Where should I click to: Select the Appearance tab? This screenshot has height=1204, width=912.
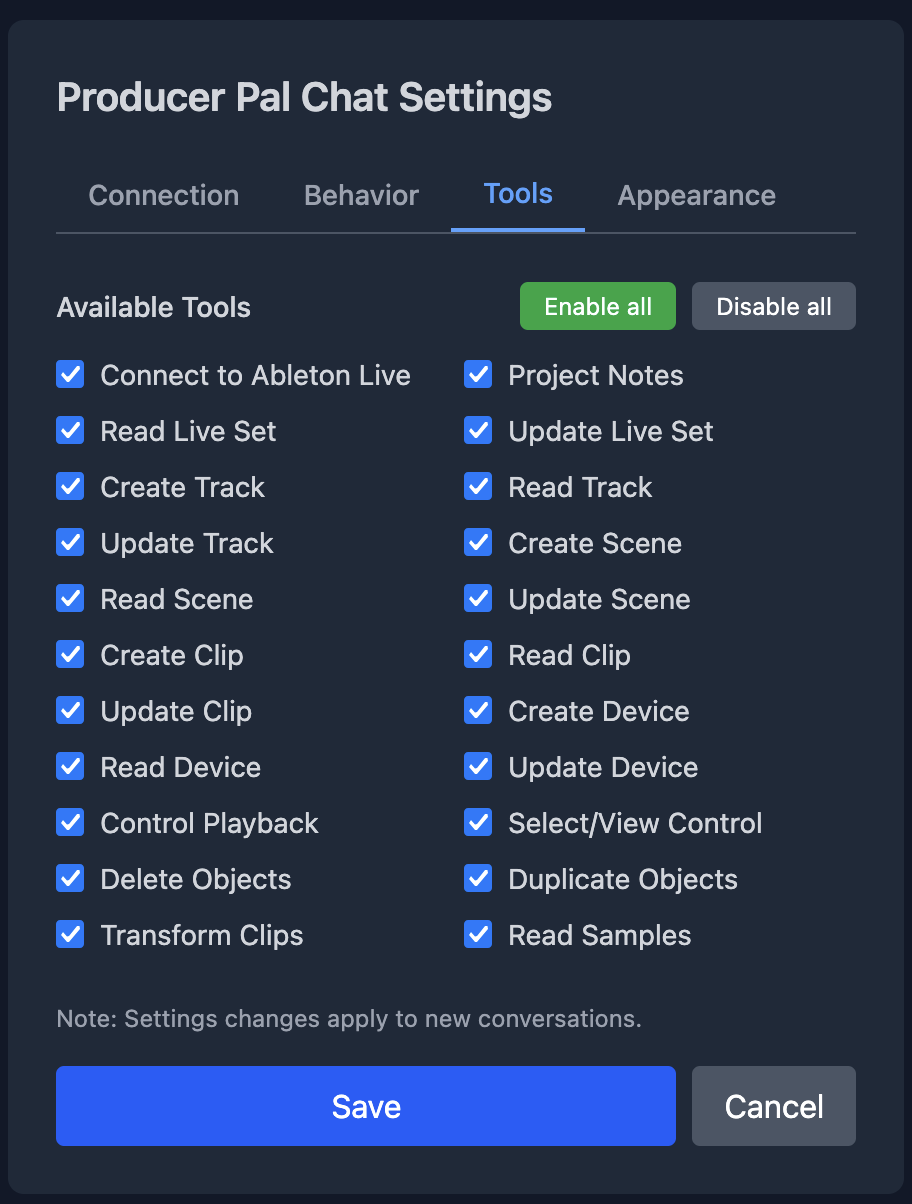(696, 195)
